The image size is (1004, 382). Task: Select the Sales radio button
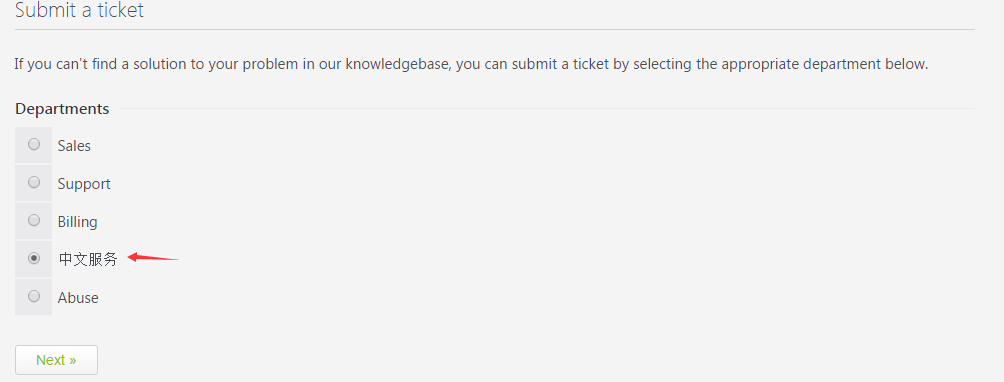[34, 145]
